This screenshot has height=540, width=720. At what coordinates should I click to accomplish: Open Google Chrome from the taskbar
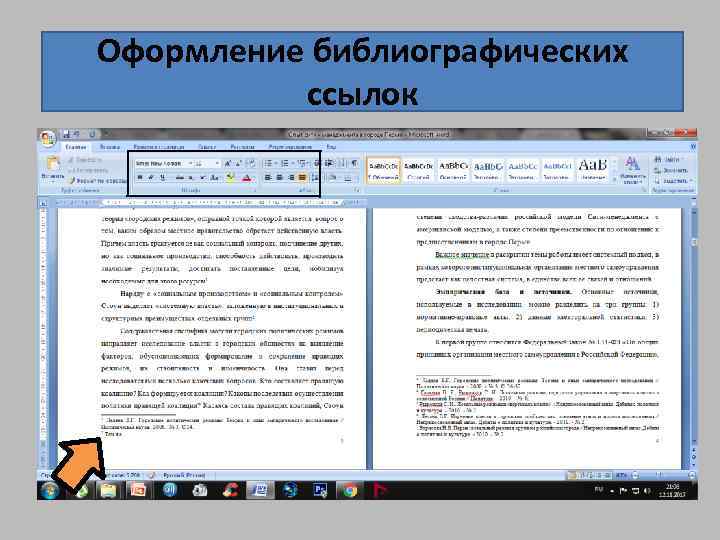pyautogui.click(x=349, y=490)
